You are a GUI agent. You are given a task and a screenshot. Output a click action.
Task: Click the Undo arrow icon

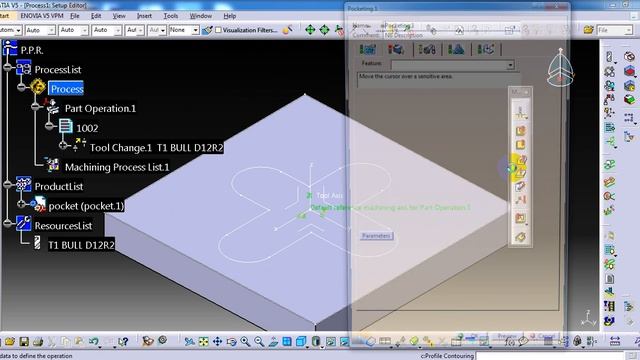click(93, 341)
